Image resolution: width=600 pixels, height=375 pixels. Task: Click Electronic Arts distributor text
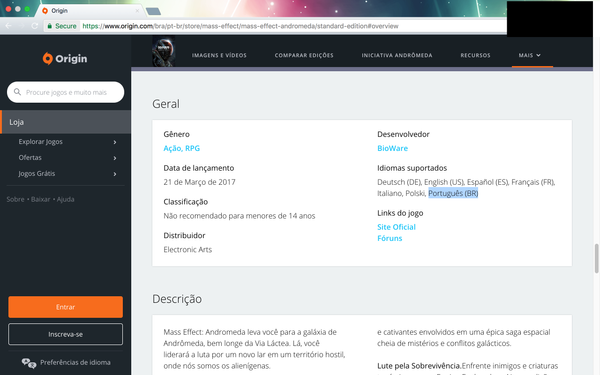click(x=188, y=249)
